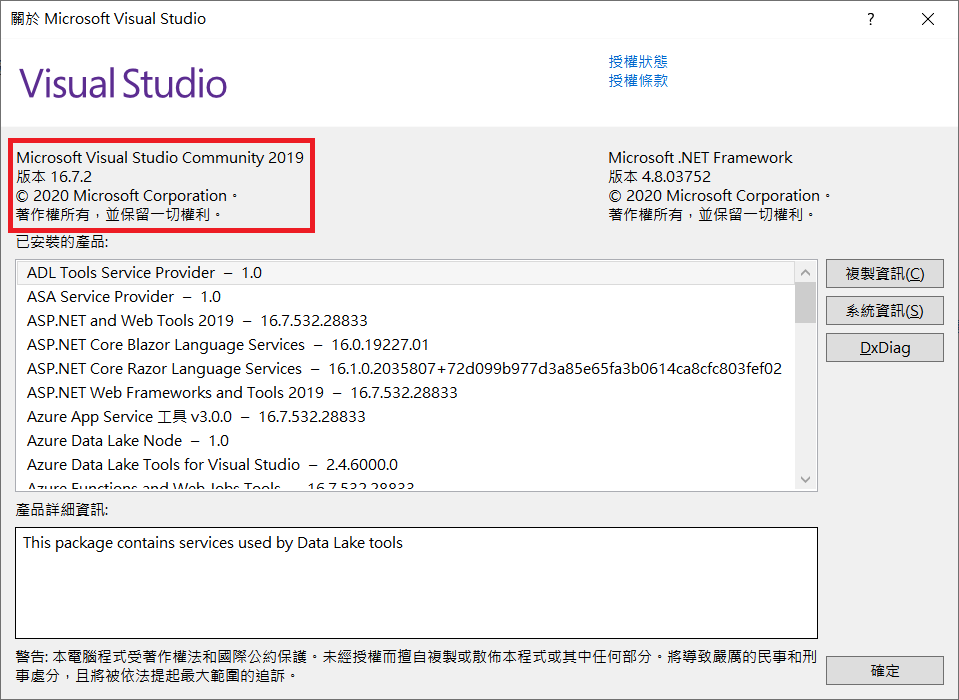Viewport: 959px width, 700px height.
Task: Click the product list scroll-up arrow
Action: 805,273
